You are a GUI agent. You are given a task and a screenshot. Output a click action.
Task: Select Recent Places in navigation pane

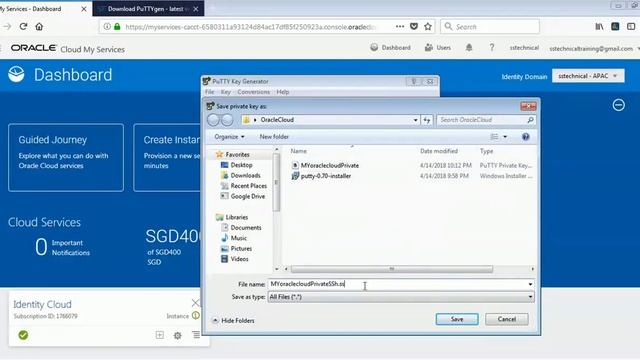244,186
